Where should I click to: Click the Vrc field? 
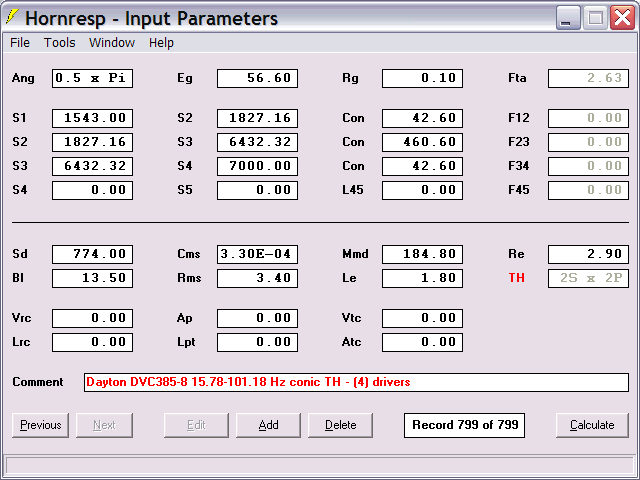(92, 318)
